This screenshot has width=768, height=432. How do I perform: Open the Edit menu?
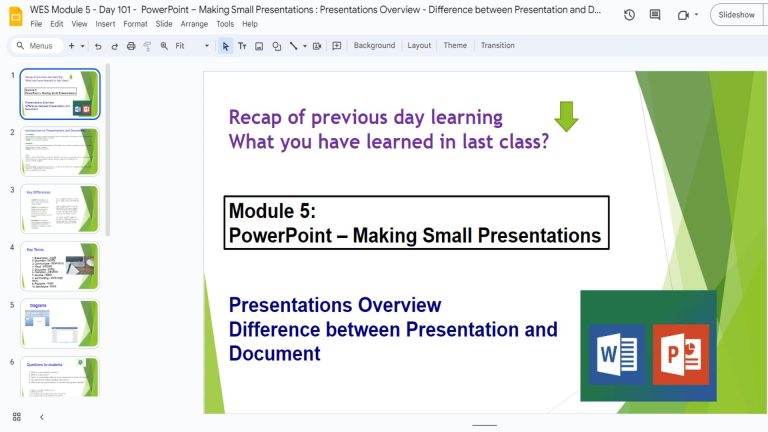point(57,24)
